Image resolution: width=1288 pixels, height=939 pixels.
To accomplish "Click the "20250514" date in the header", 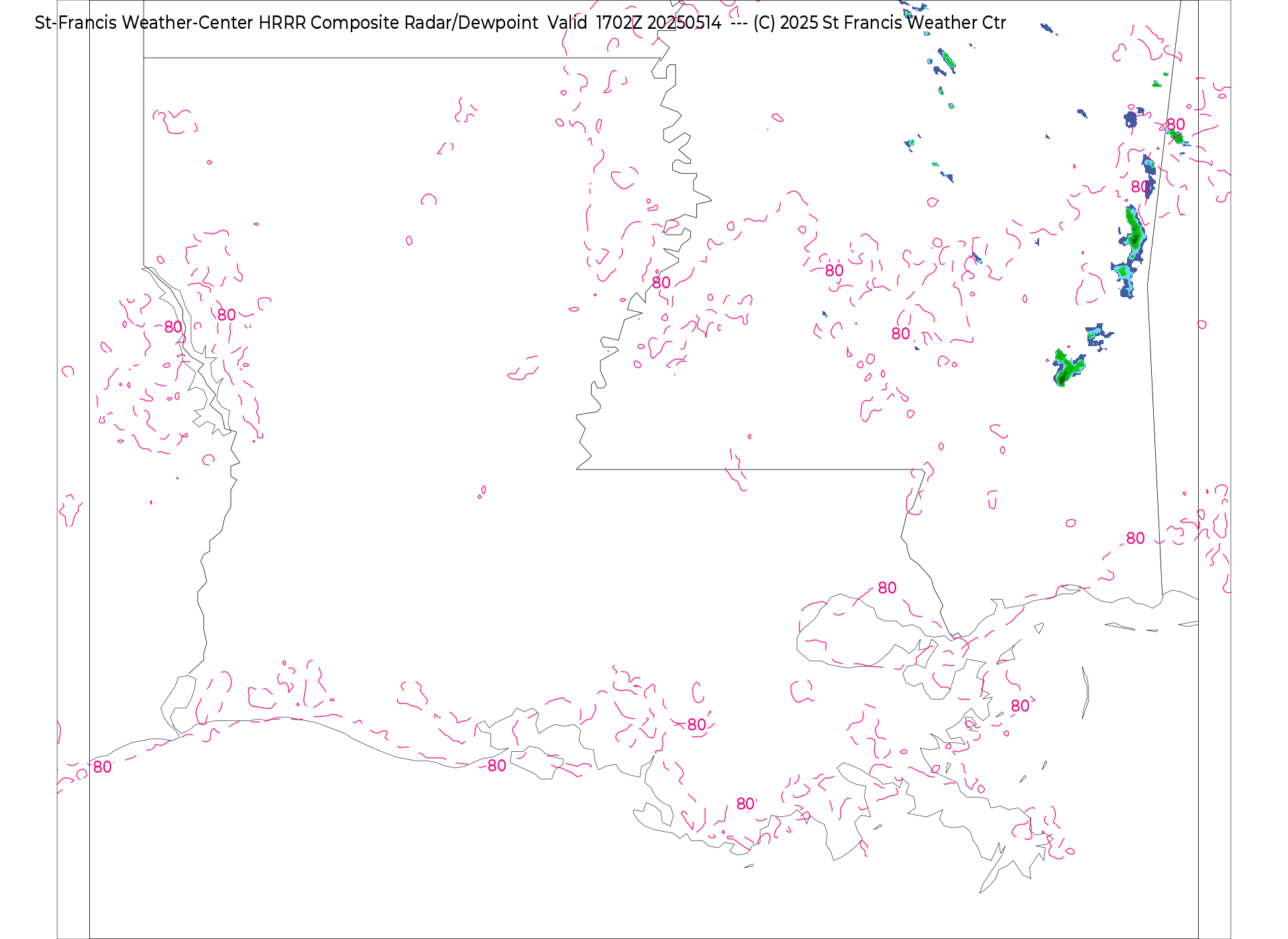I will coord(684,23).
